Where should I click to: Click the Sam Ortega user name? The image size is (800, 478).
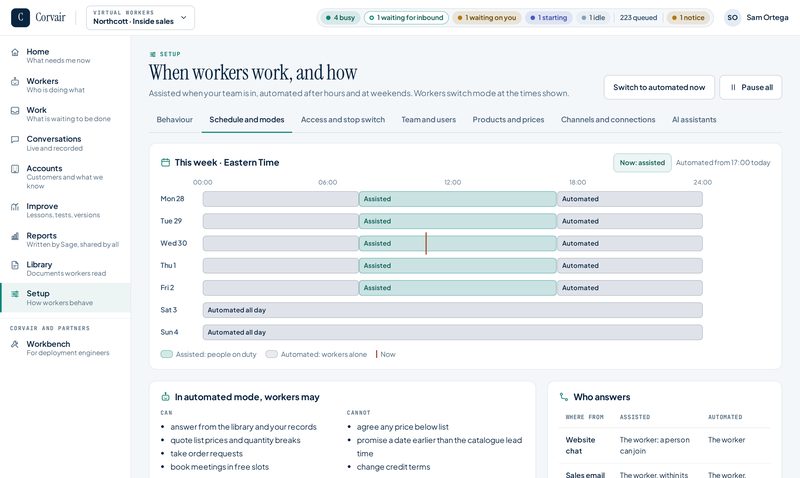click(x=767, y=17)
